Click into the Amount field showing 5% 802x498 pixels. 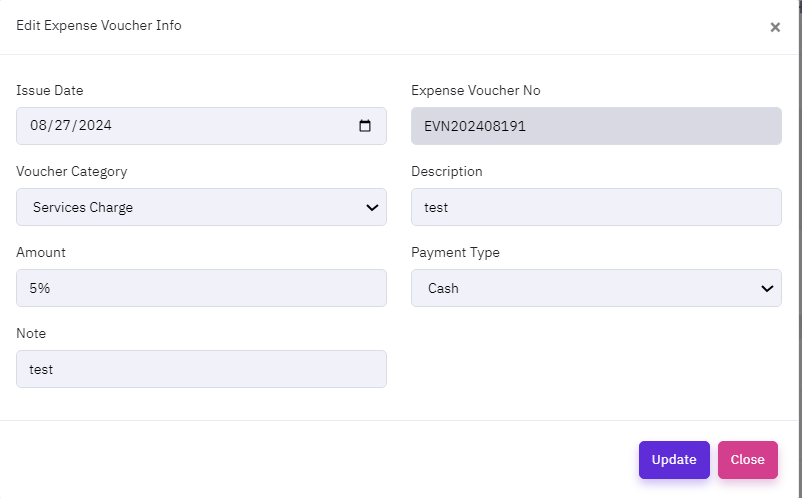tap(201, 288)
